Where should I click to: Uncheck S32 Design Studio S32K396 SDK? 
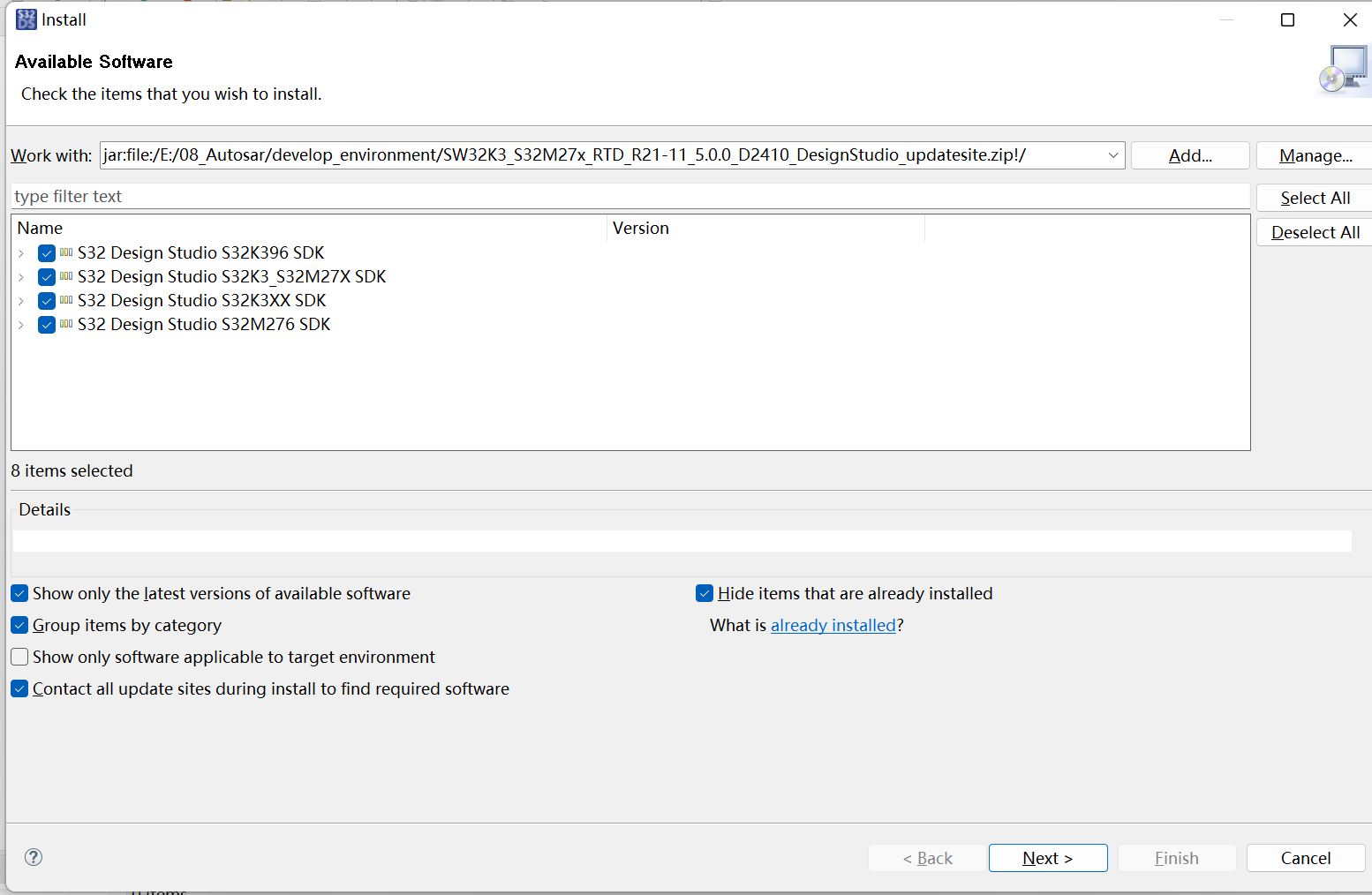click(x=47, y=253)
